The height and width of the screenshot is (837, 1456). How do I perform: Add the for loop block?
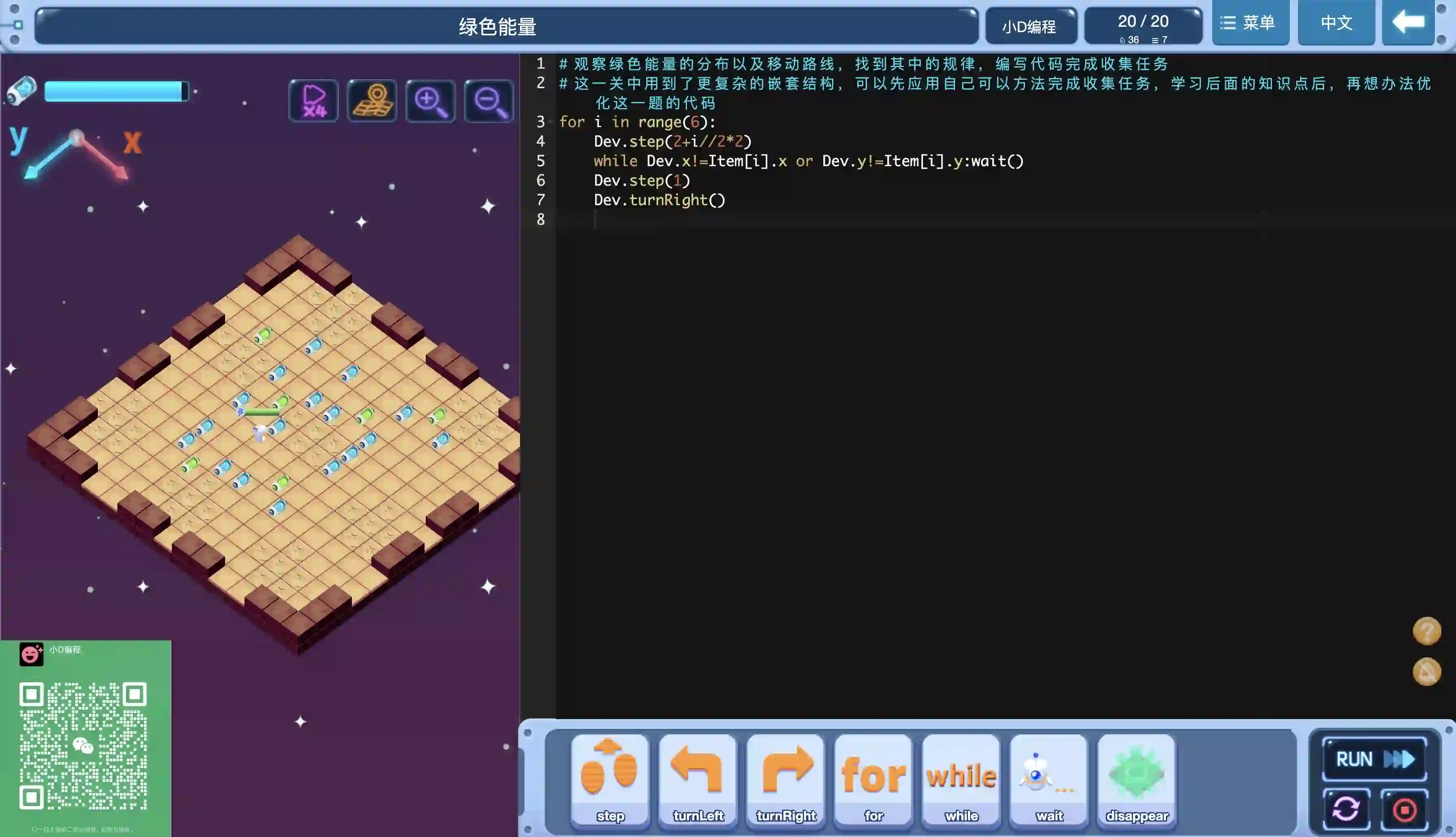(x=873, y=779)
